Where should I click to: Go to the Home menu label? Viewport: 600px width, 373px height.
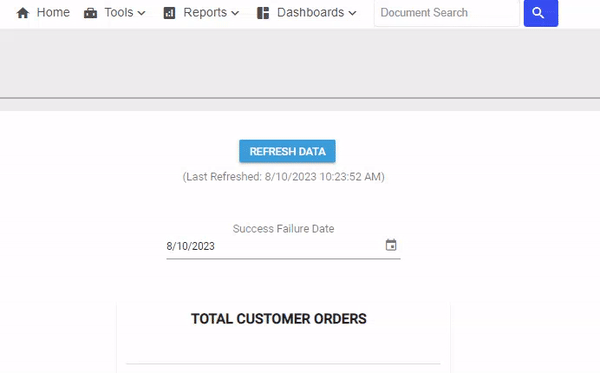tap(53, 13)
